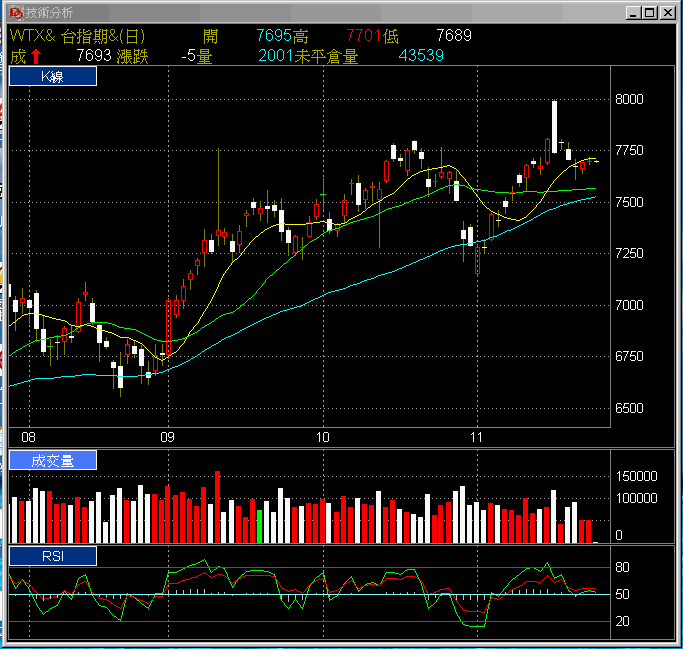Click the change value -5
This screenshot has width=683, height=649.
(x=189, y=56)
